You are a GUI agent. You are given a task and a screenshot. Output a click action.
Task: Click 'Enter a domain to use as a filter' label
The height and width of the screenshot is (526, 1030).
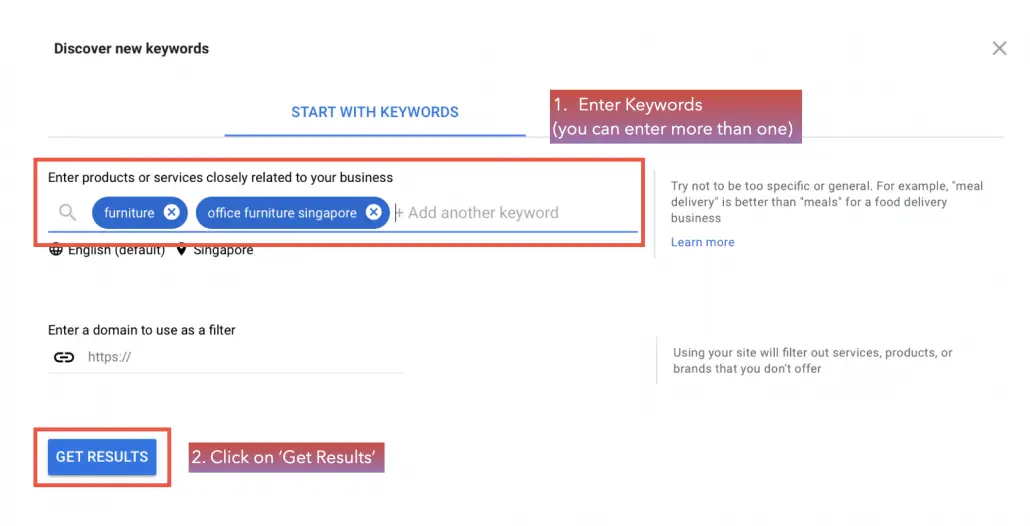[x=141, y=330]
